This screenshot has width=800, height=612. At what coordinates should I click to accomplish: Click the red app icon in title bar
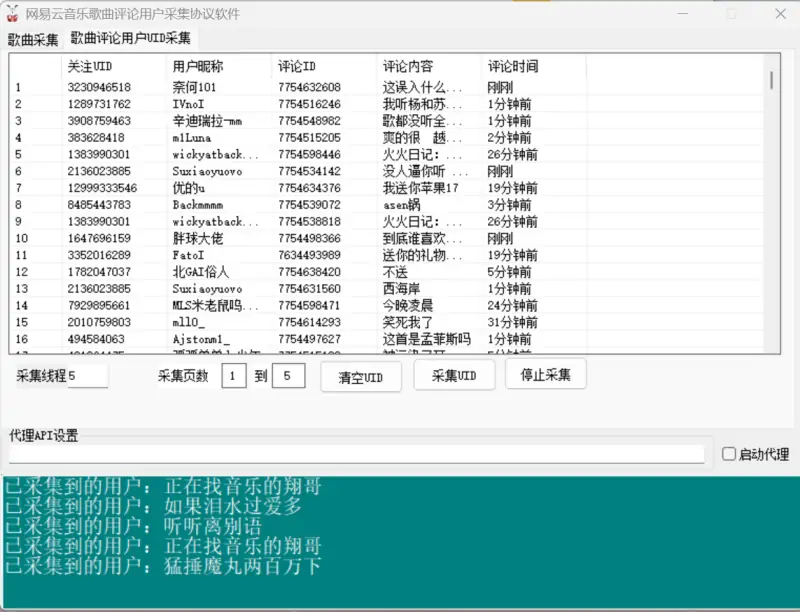click(14, 13)
